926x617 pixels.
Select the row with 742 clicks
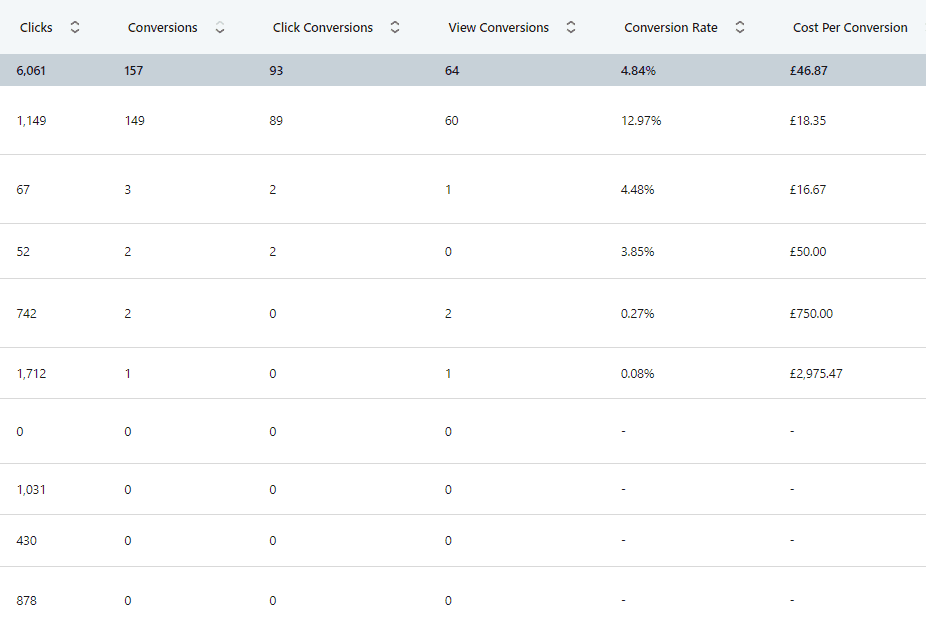(x=463, y=314)
